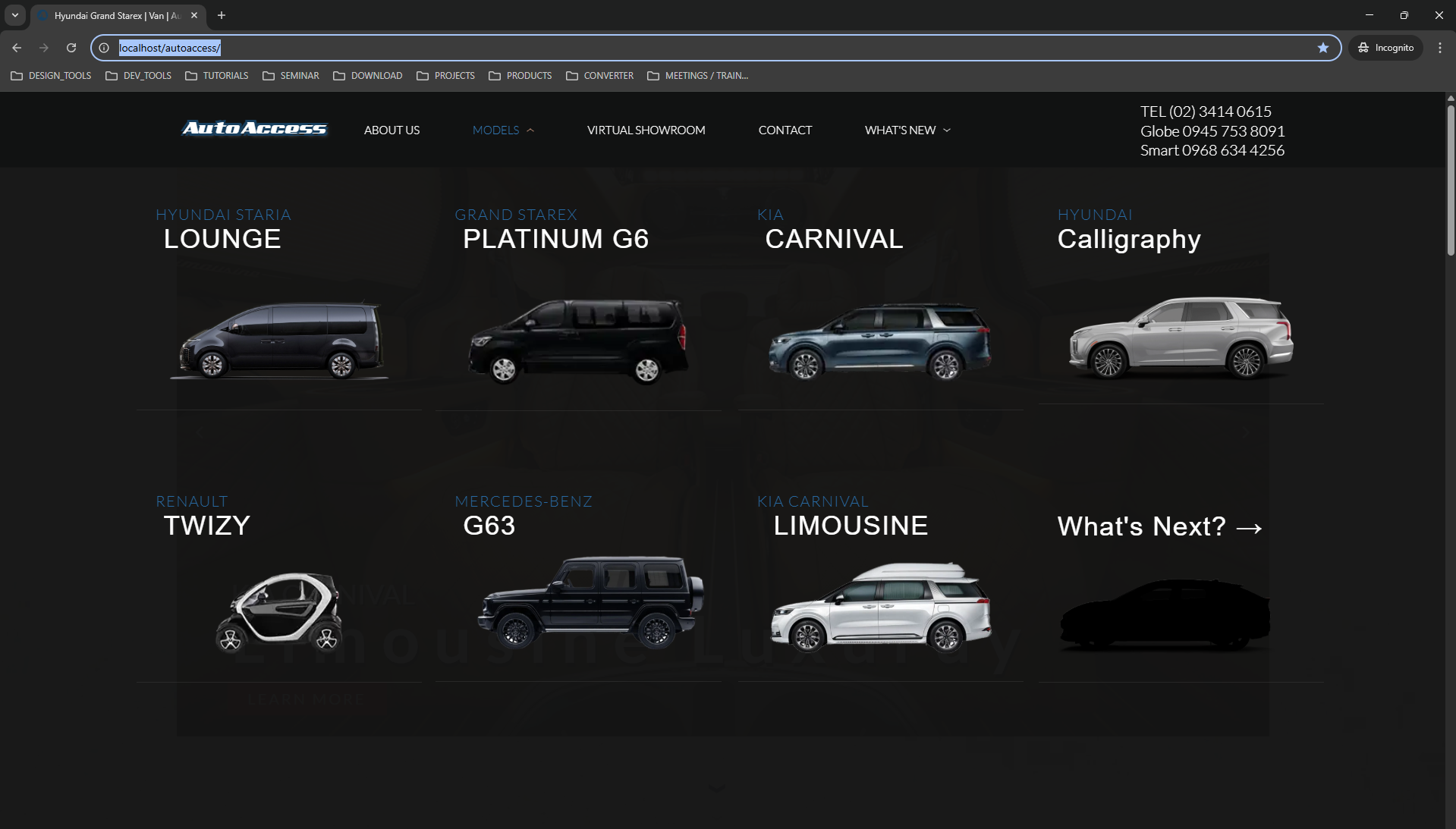
Task: Click the Smart 0968 634 4256 number
Action: [x=1212, y=150]
